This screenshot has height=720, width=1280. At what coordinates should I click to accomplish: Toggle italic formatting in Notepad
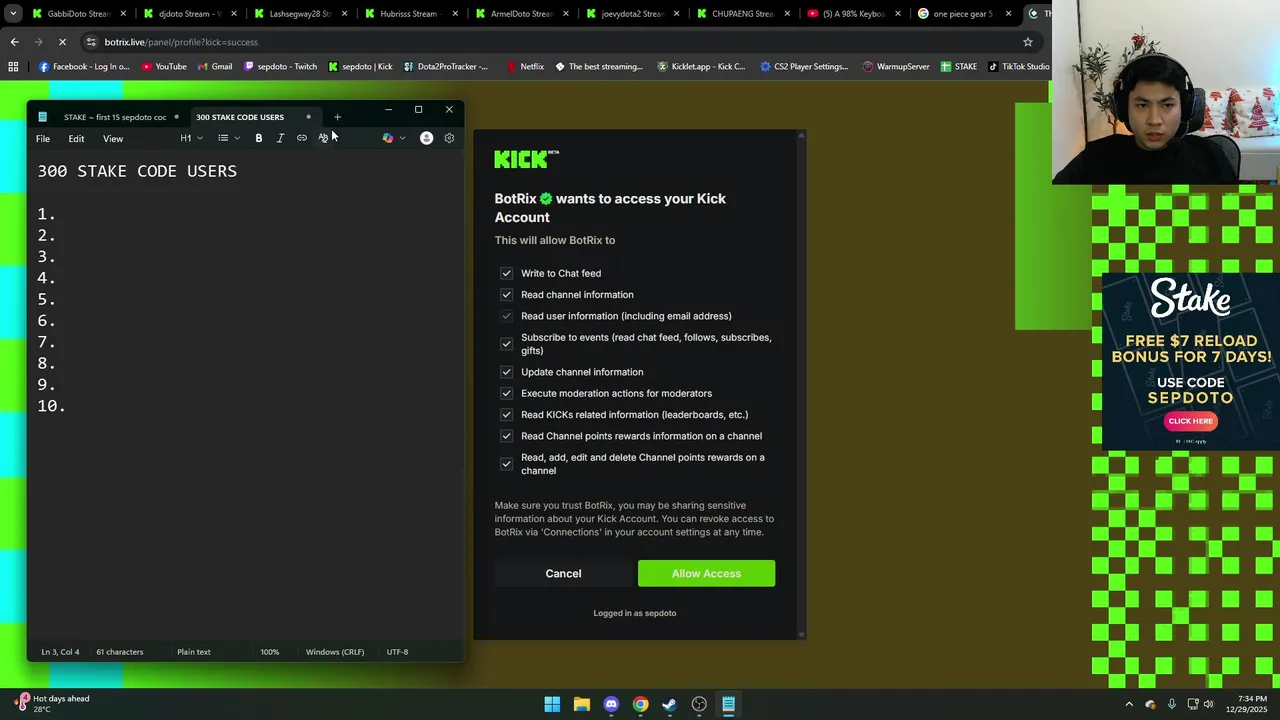point(280,138)
